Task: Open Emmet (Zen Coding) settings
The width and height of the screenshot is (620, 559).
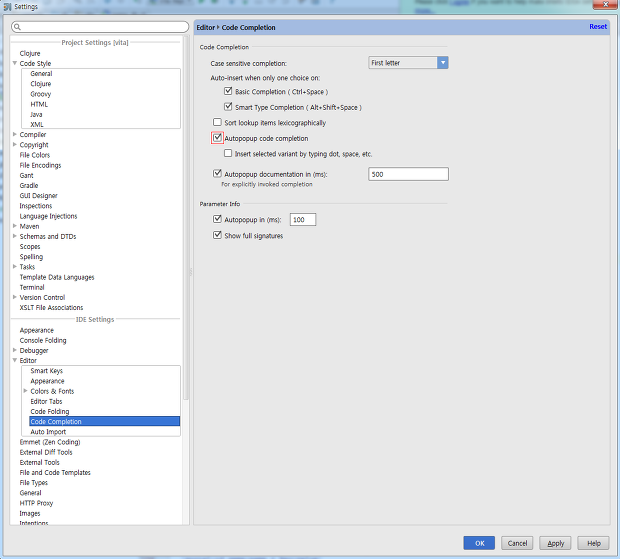Action: pos(50,442)
